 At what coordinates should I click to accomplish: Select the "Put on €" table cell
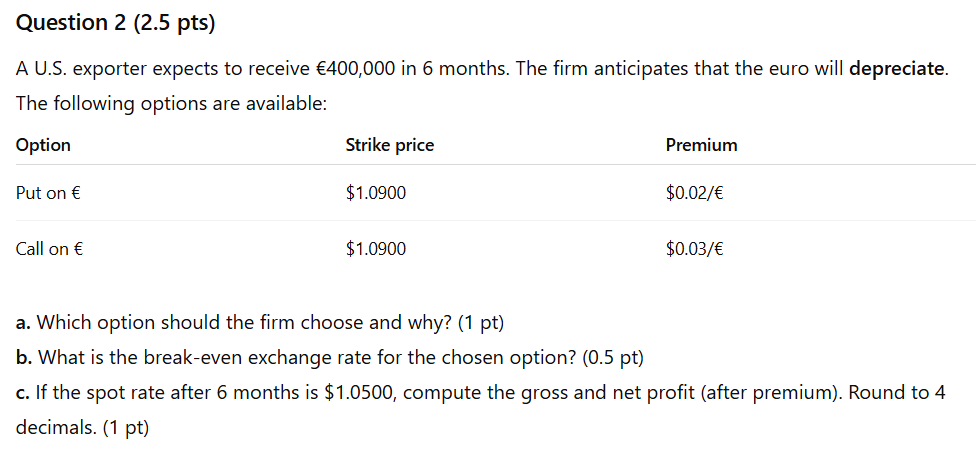pos(48,192)
